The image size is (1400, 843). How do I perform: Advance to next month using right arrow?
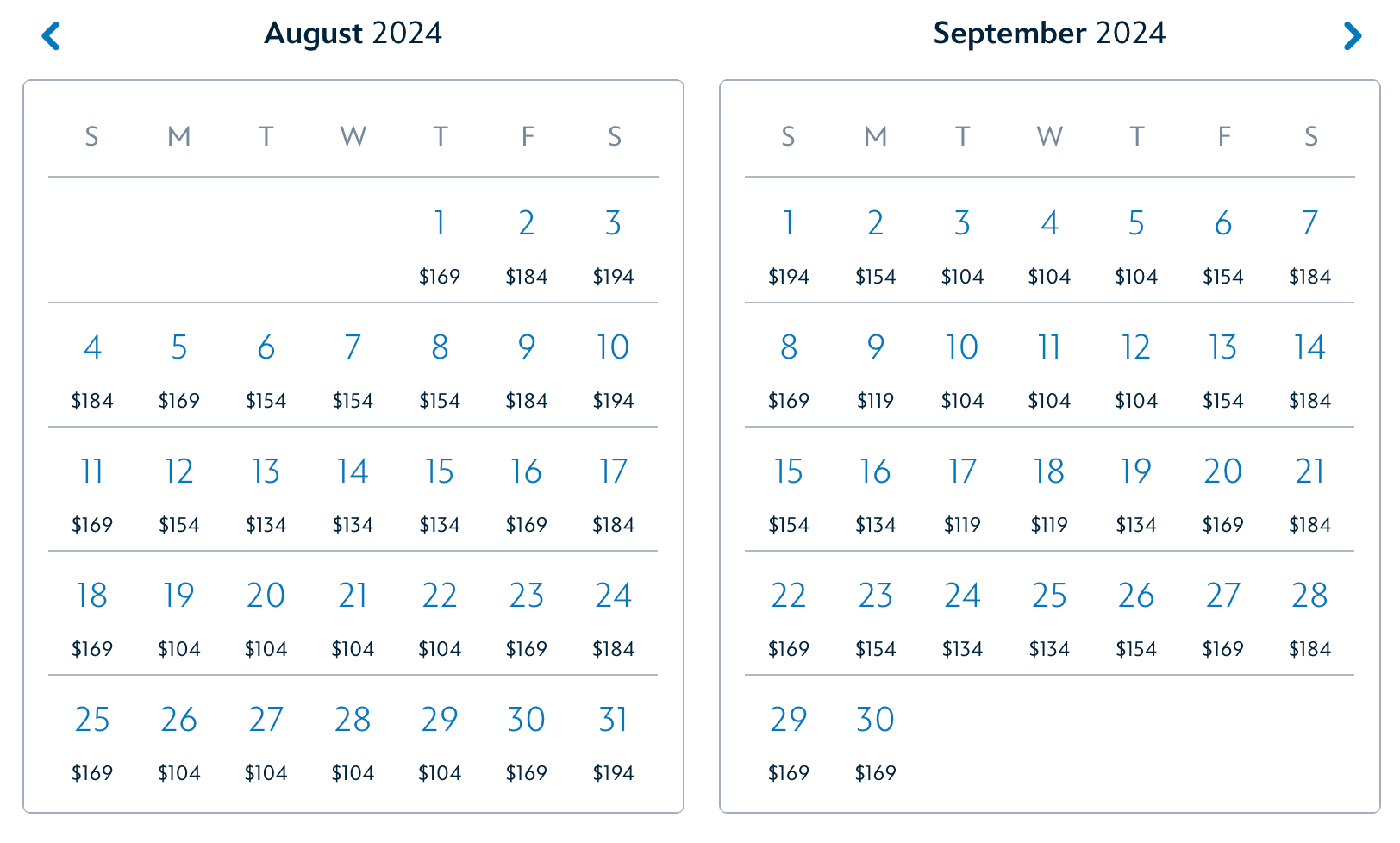1352,36
